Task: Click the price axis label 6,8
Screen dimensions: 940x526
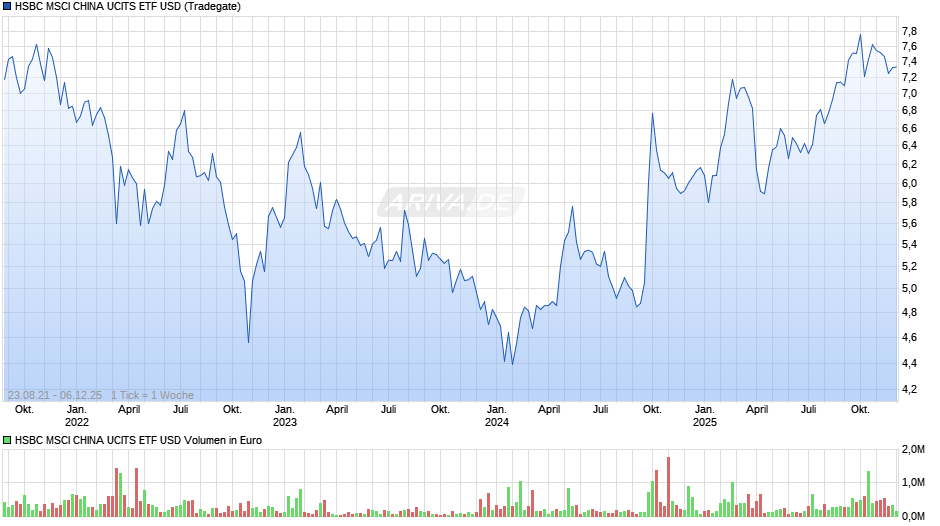Action: [x=909, y=111]
